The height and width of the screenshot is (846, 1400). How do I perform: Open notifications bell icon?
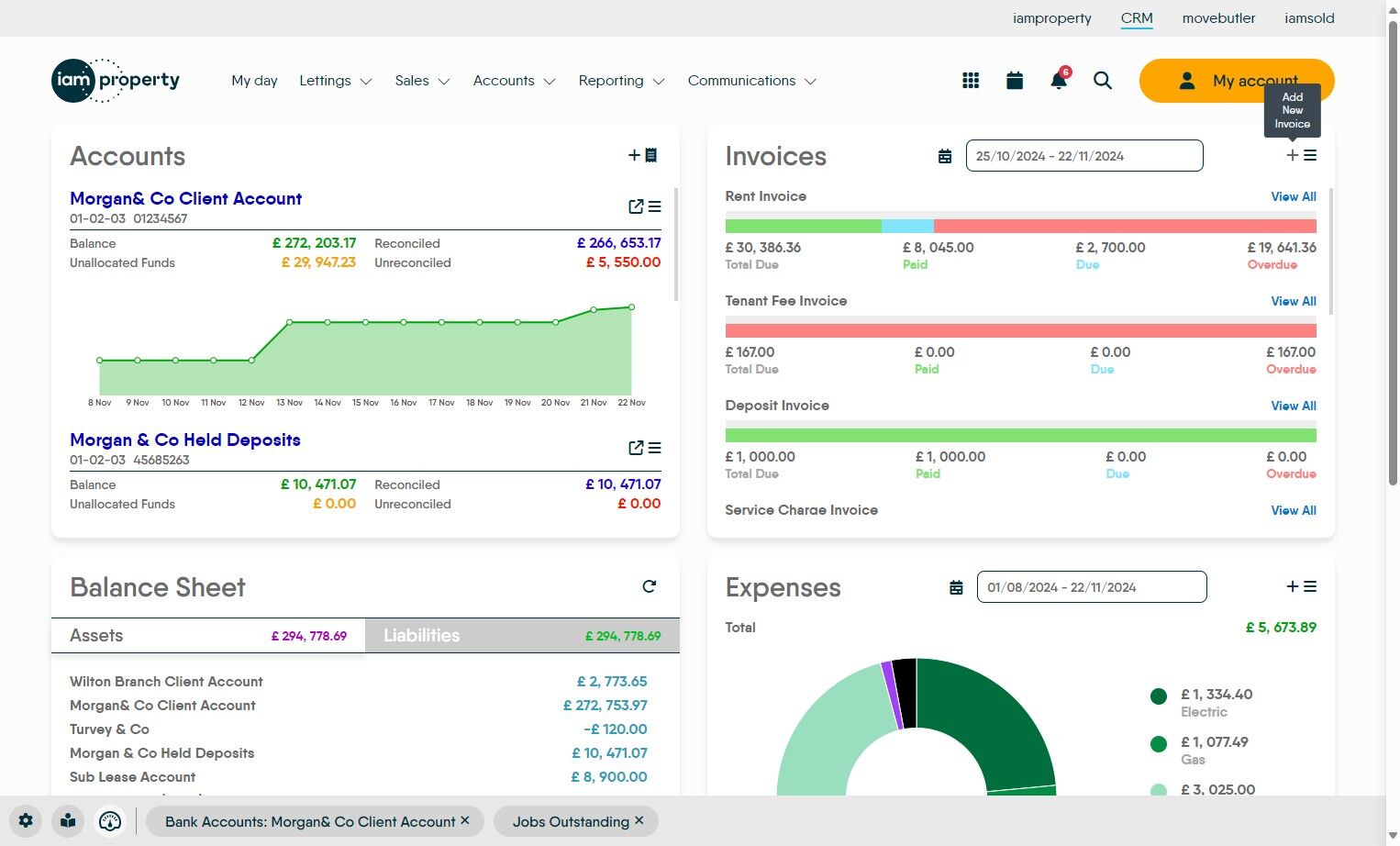click(1059, 80)
